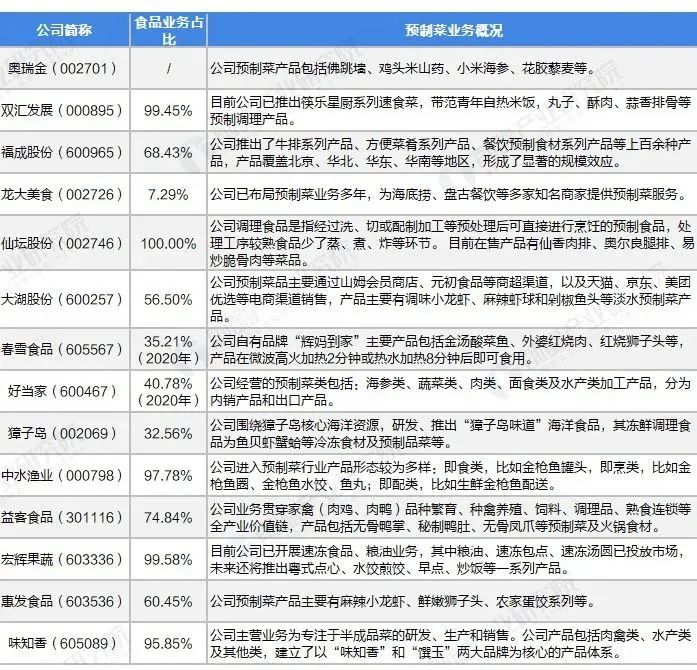Click the 牛排系列产品 description for 福成股份
Screen dimensions: 697x670
452,152
